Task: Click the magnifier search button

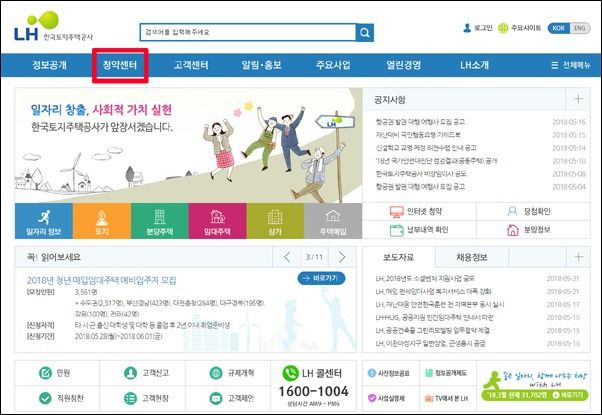Action: tap(365, 33)
